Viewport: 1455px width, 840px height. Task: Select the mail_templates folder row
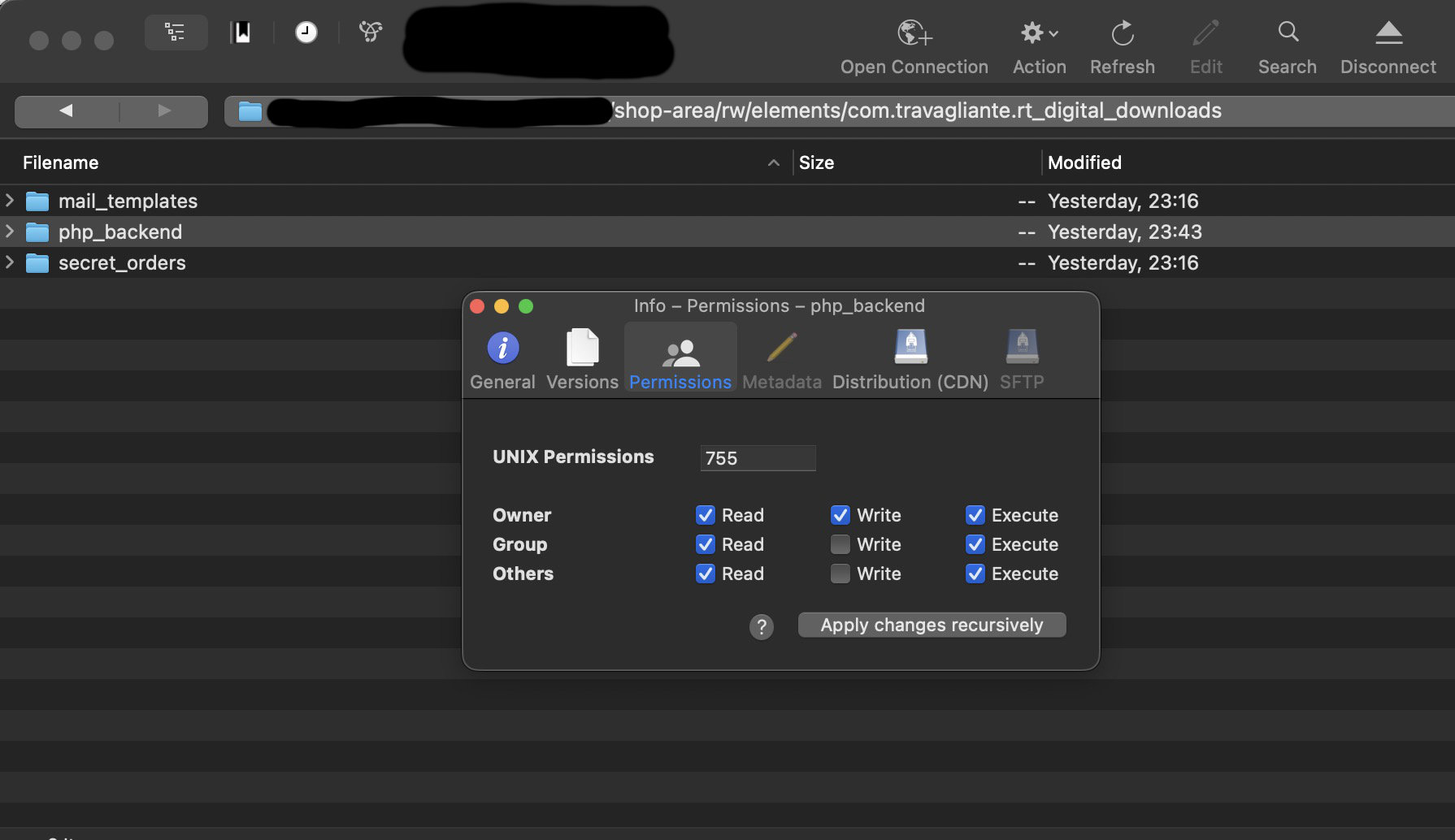coord(727,201)
